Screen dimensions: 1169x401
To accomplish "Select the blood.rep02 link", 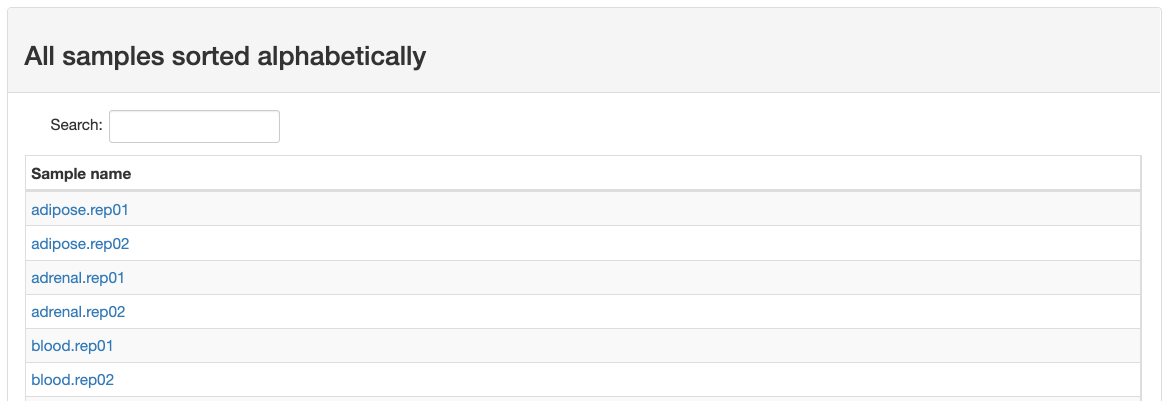I will point(73,380).
